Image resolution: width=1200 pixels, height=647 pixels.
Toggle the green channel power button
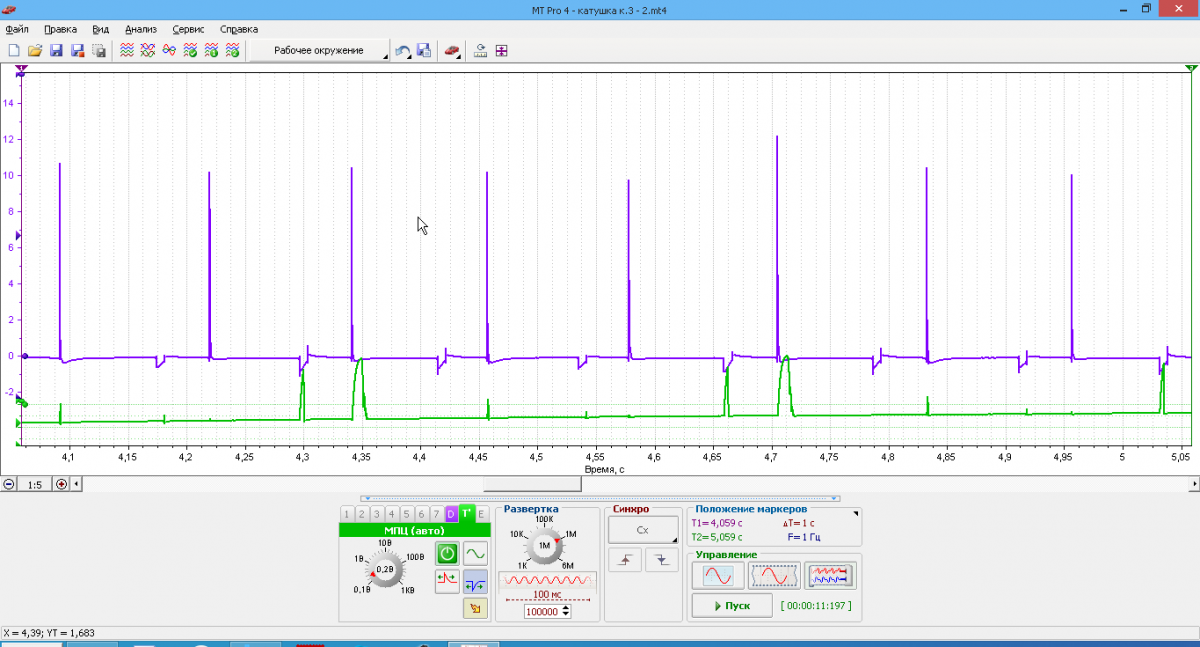tap(447, 553)
